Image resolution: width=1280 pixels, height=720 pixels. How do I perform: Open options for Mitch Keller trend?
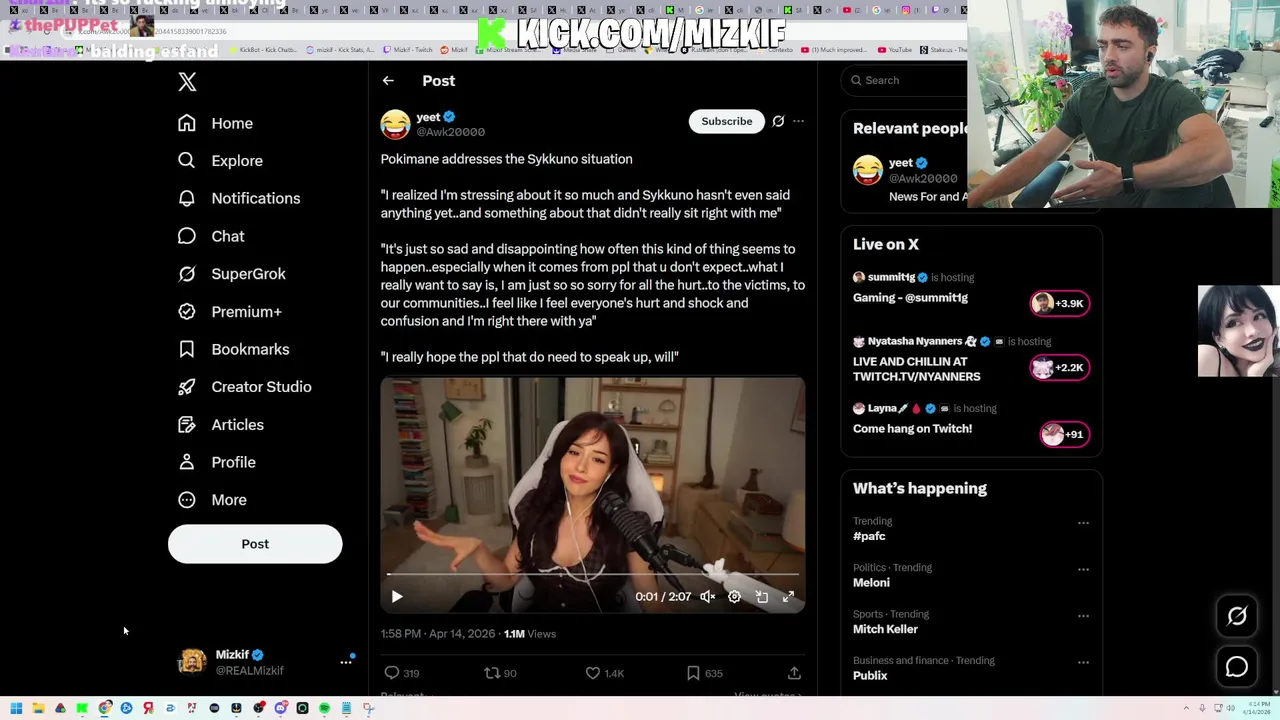point(1083,616)
